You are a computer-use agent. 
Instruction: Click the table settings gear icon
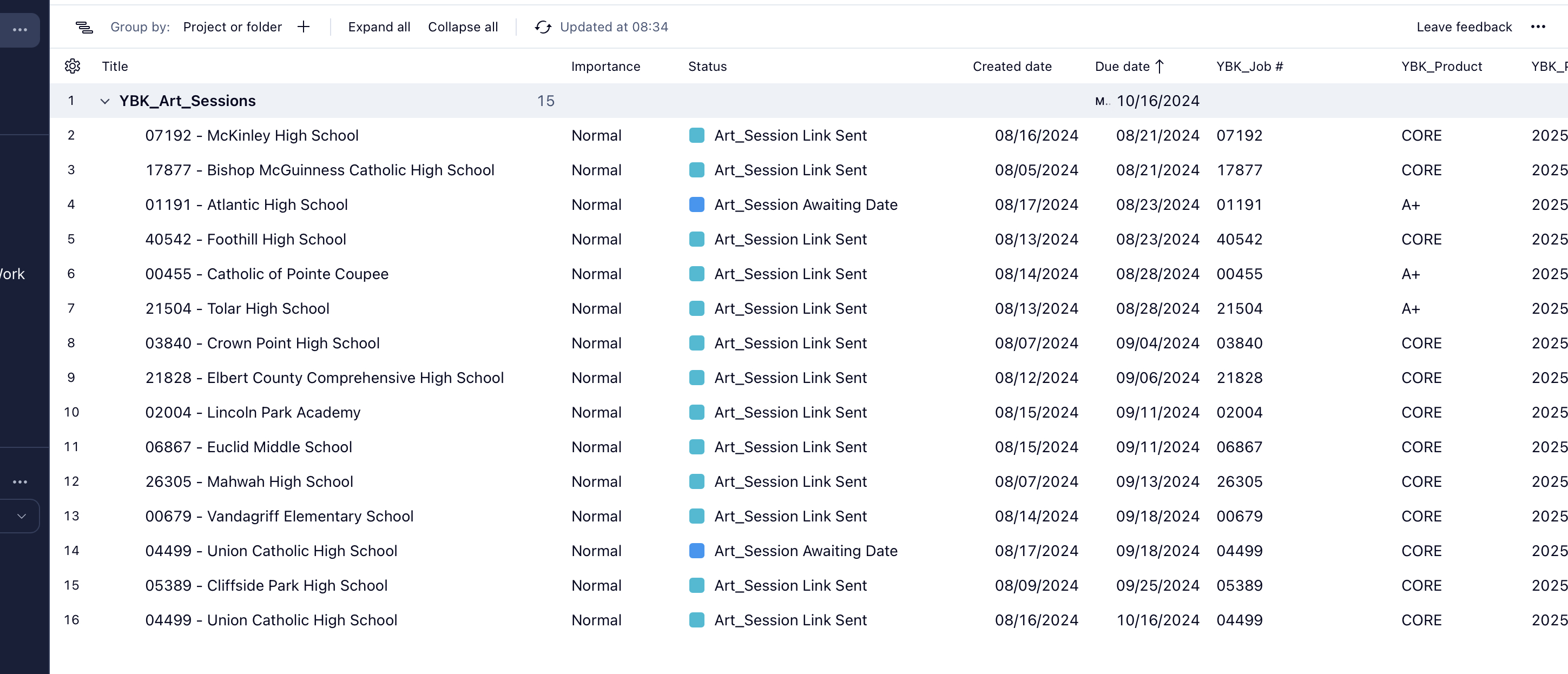tap(73, 67)
